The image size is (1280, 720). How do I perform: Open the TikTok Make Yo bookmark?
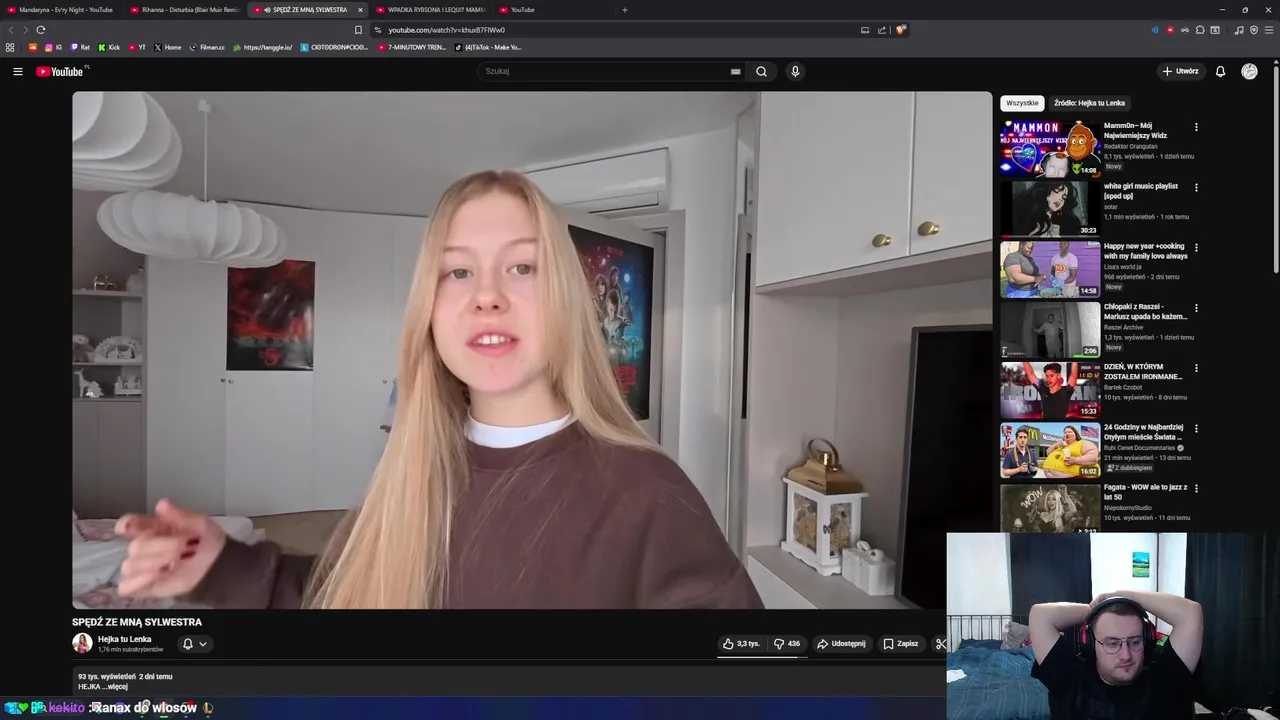488,47
